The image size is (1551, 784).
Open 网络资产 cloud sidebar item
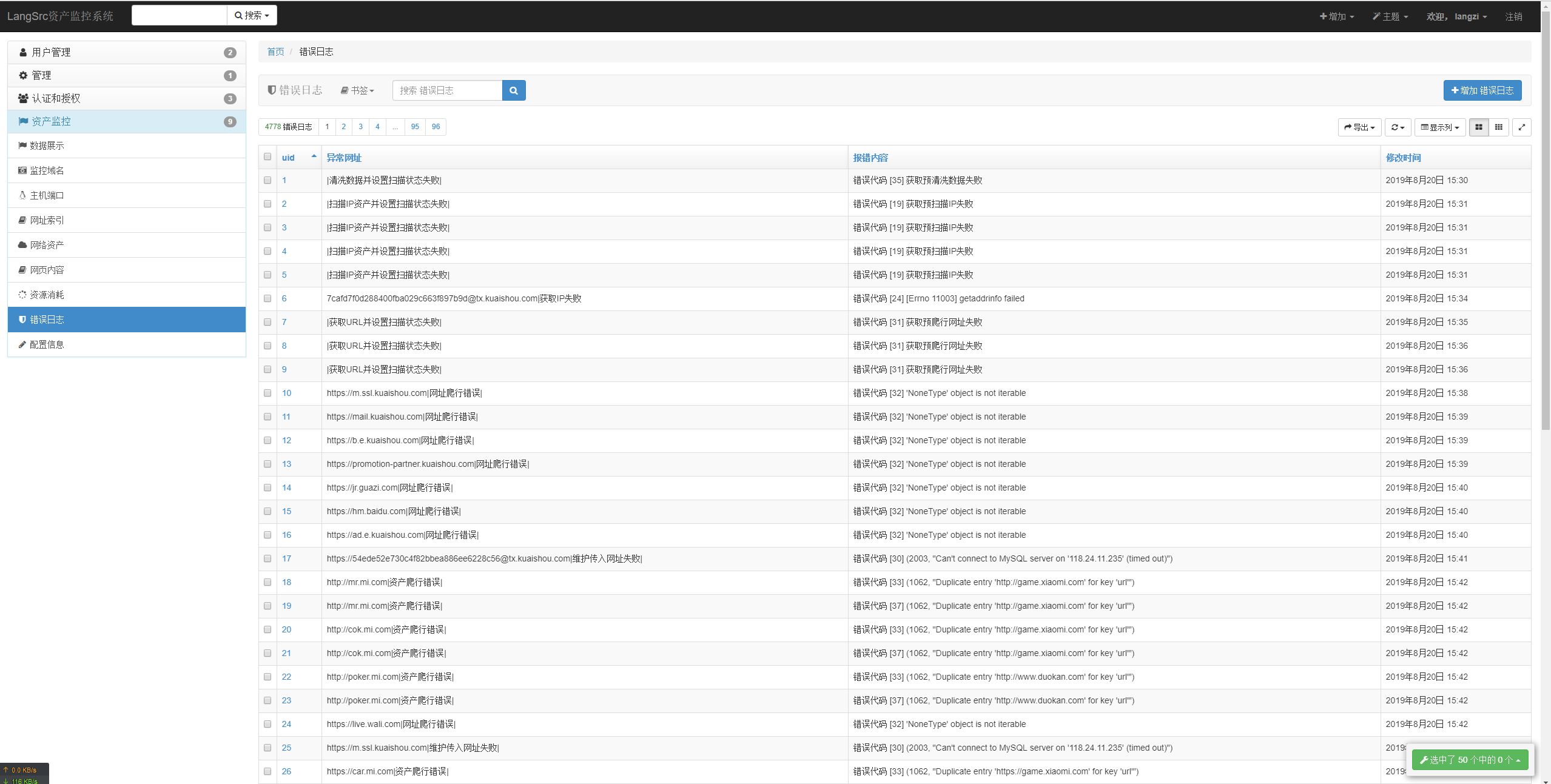[x=47, y=245]
